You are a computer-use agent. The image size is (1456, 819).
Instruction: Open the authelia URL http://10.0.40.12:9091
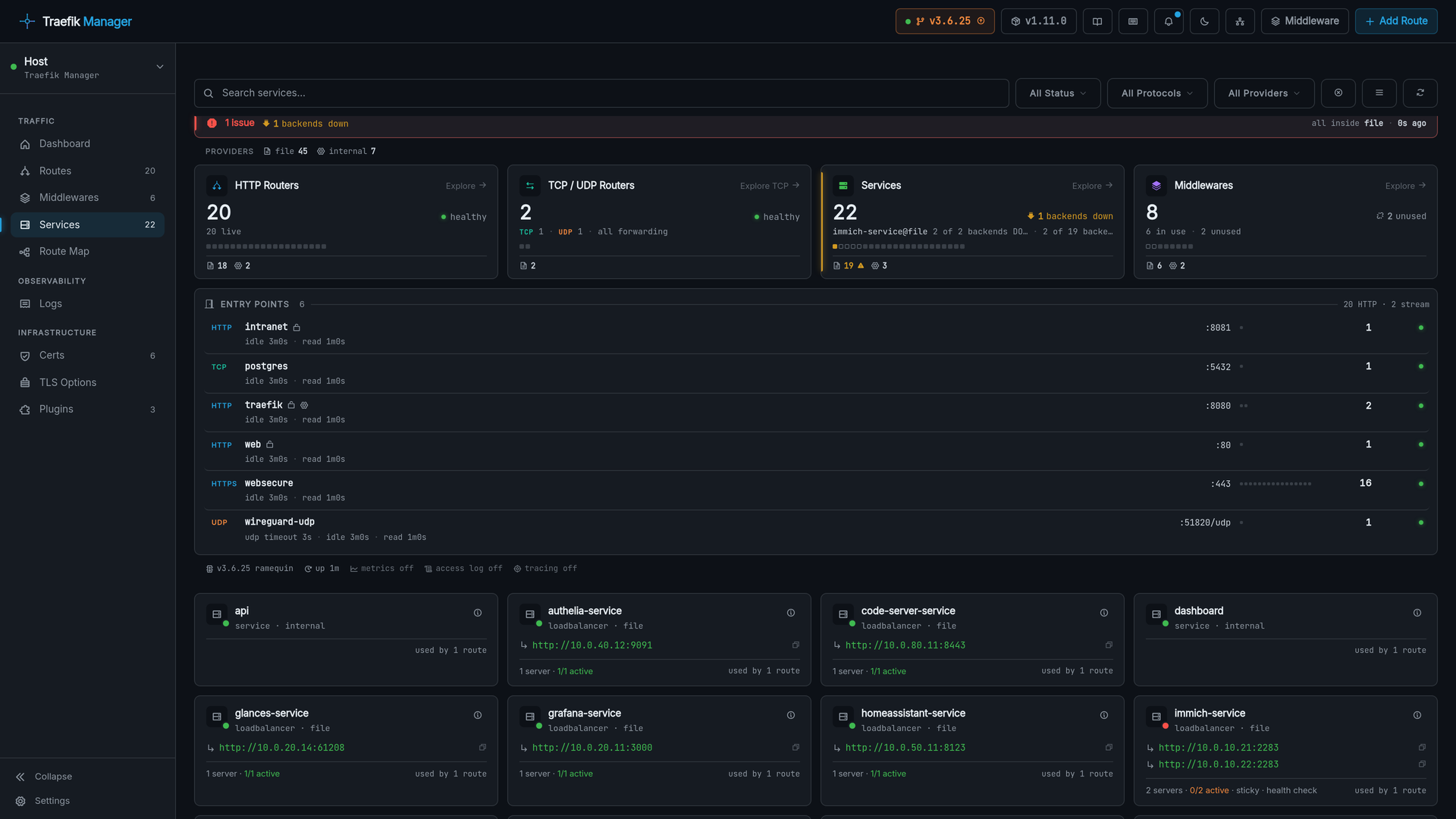coord(592,645)
